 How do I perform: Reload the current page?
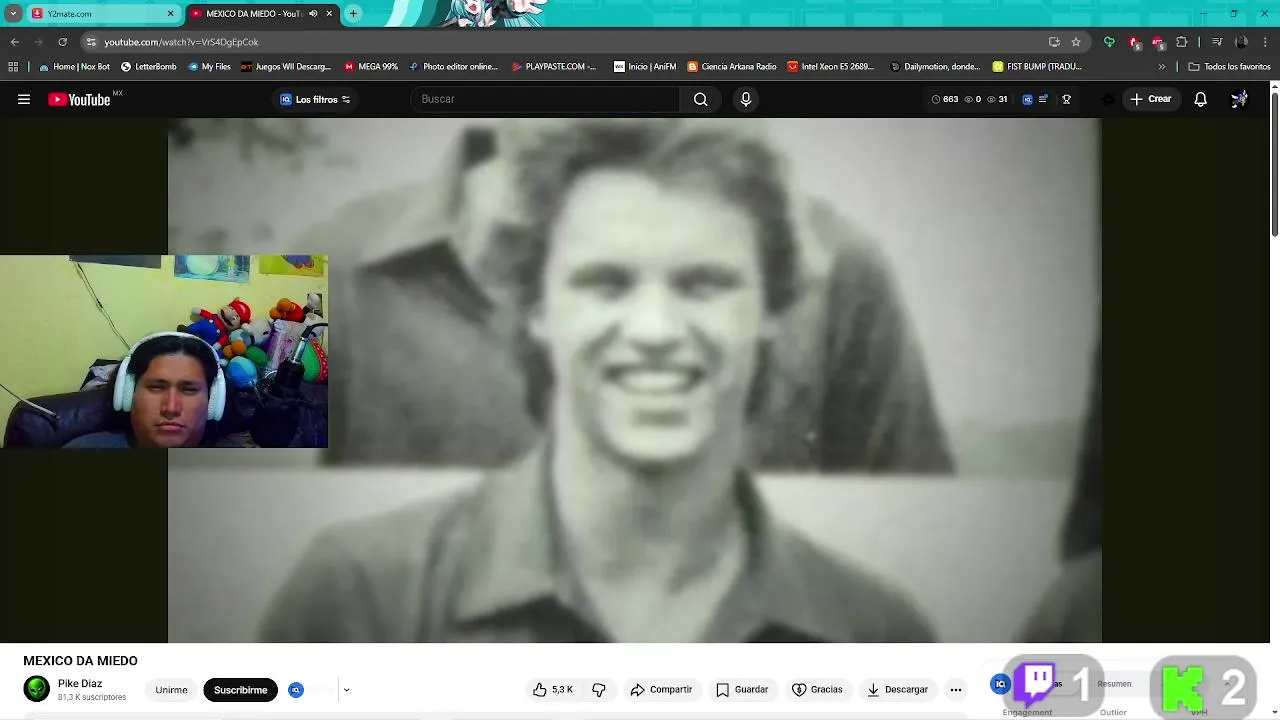pyautogui.click(x=62, y=42)
